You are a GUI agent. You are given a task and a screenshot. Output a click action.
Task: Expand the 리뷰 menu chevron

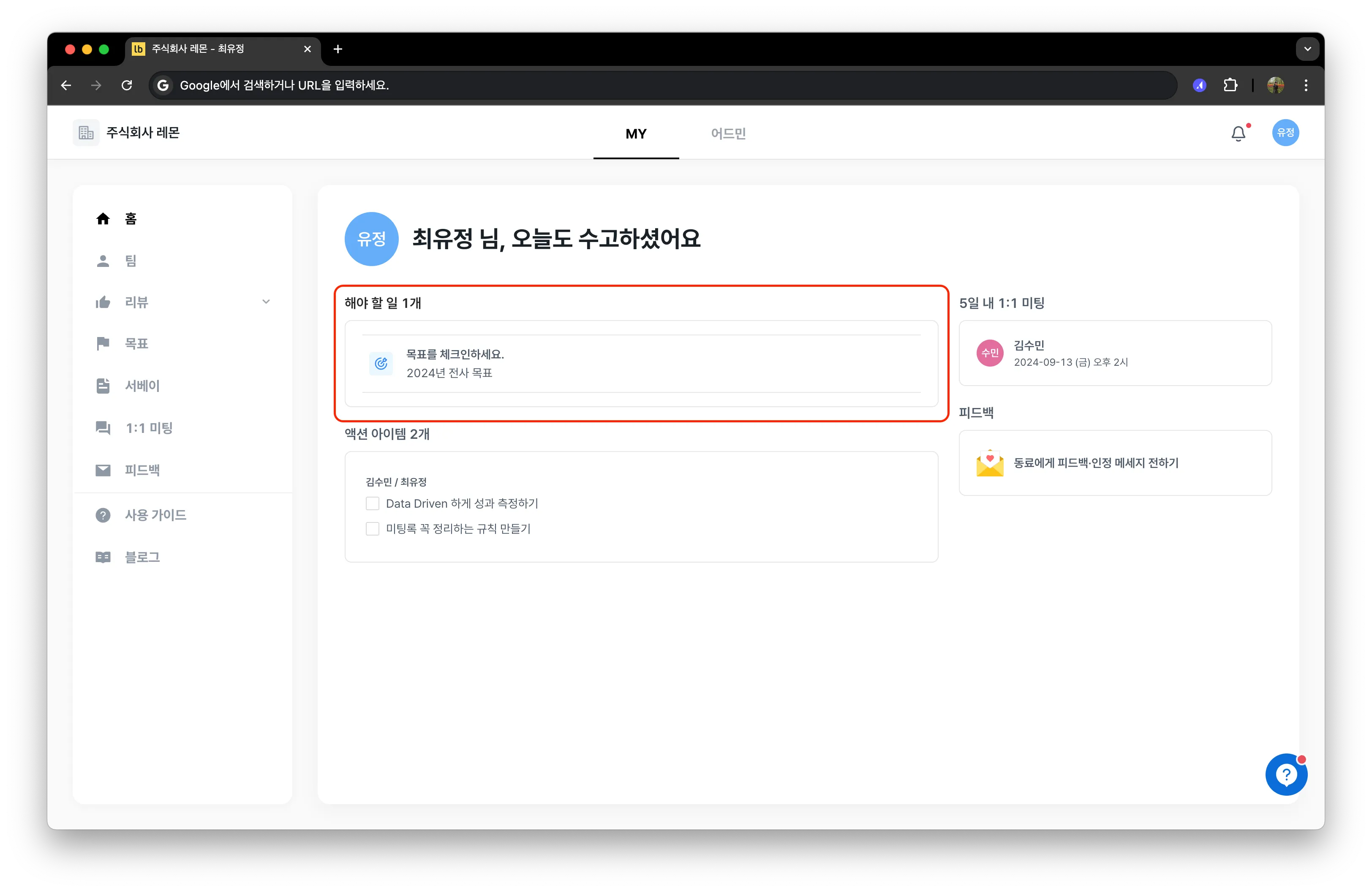click(266, 302)
